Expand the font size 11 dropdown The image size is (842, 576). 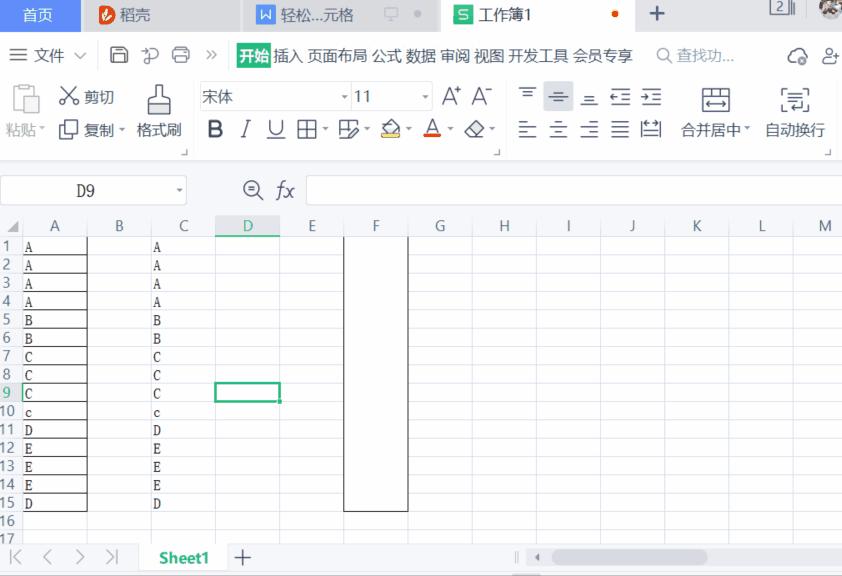pos(425,97)
